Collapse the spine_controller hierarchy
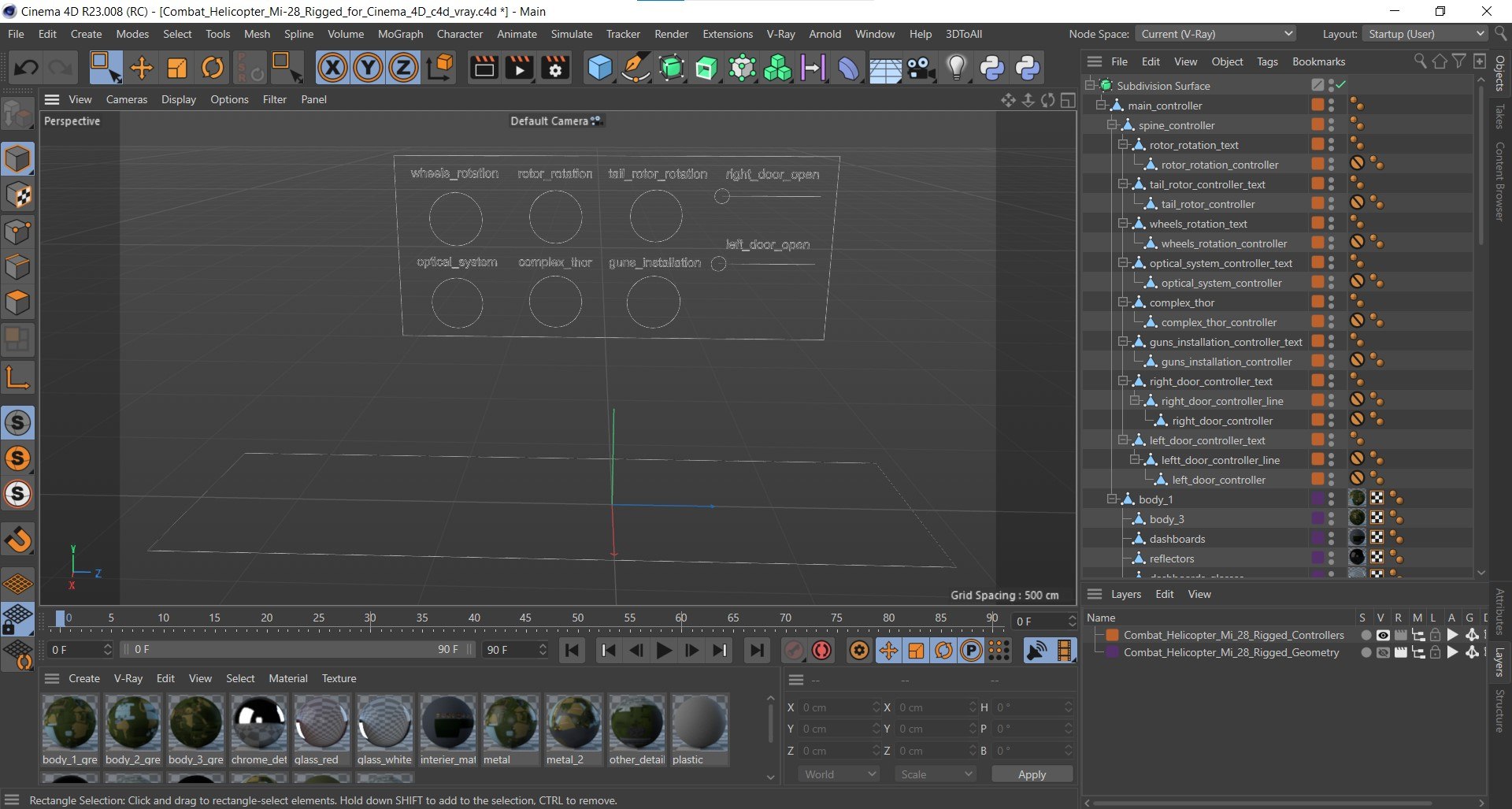The height and width of the screenshot is (809, 1512). click(1112, 124)
